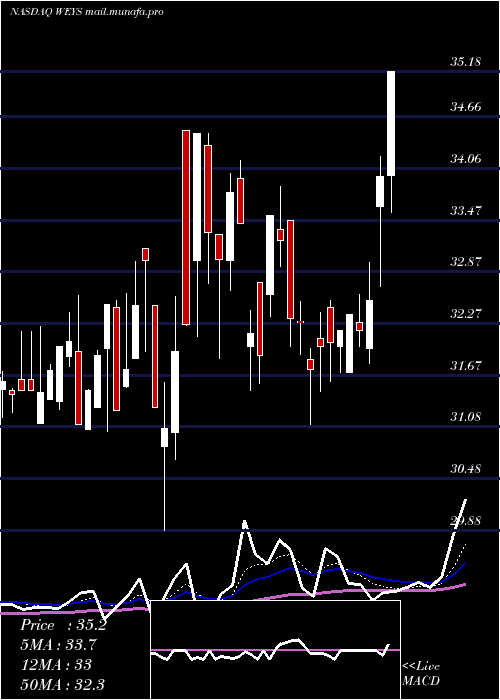The width and height of the screenshot is (500, 700).
Task: Click the 35.18 price level label
Action: point(466,62)
